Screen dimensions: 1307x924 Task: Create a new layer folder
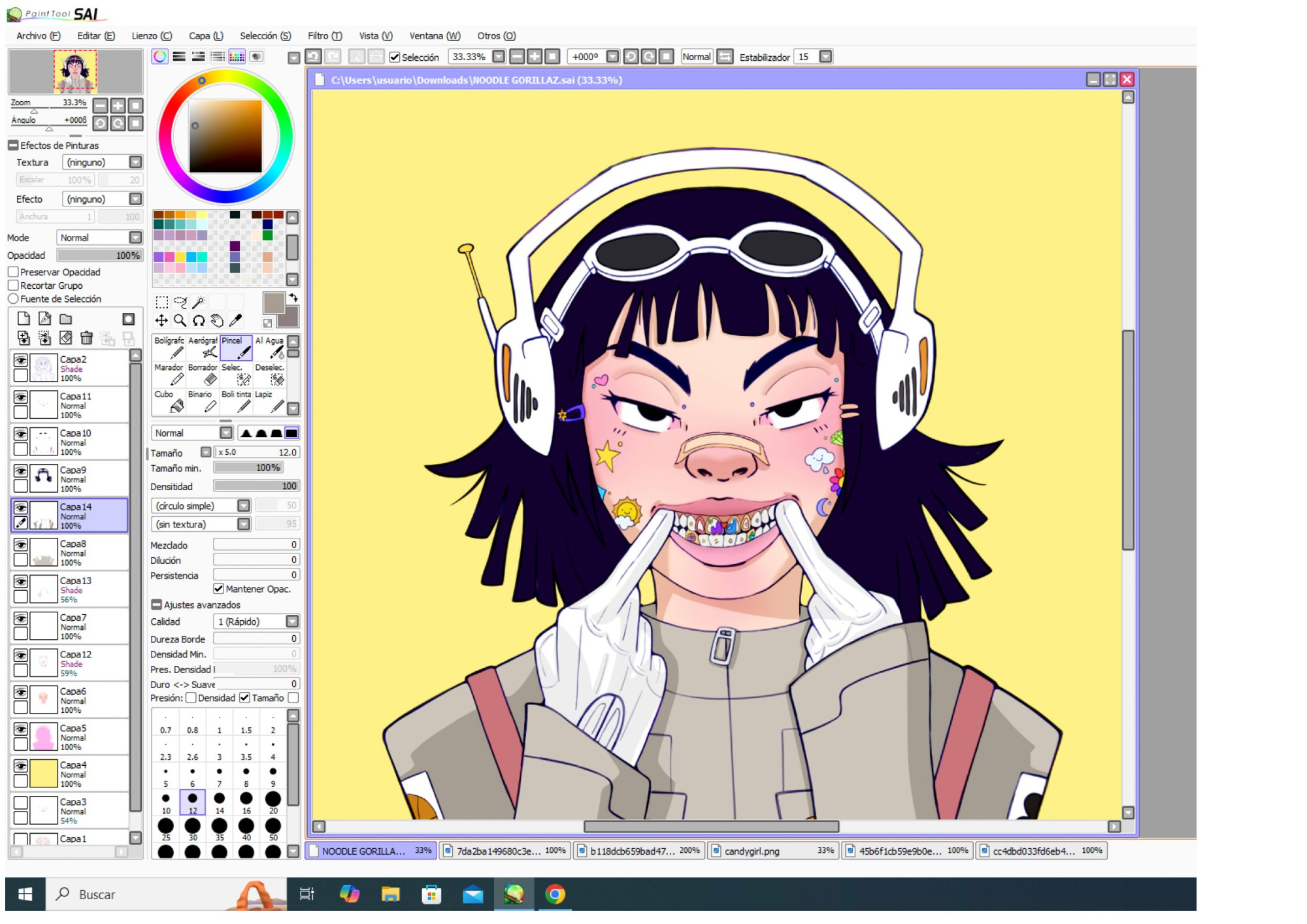click(65, 319)
